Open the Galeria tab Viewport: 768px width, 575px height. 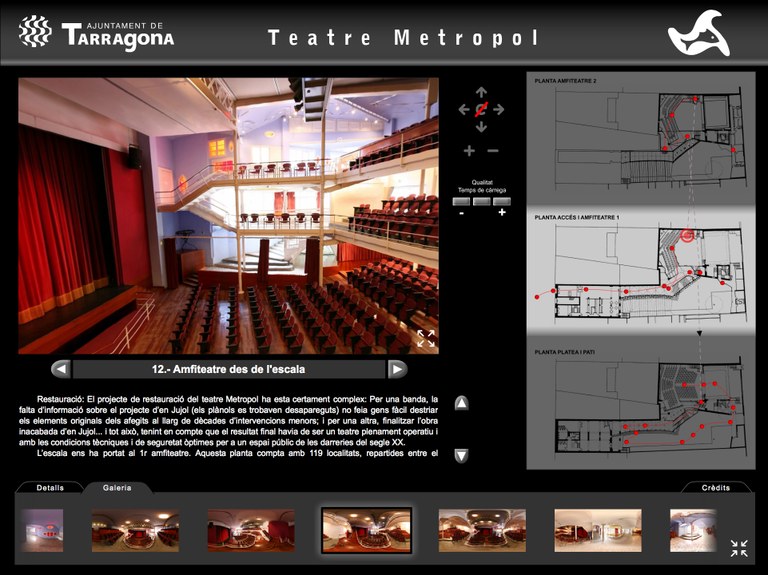[118, 488]
